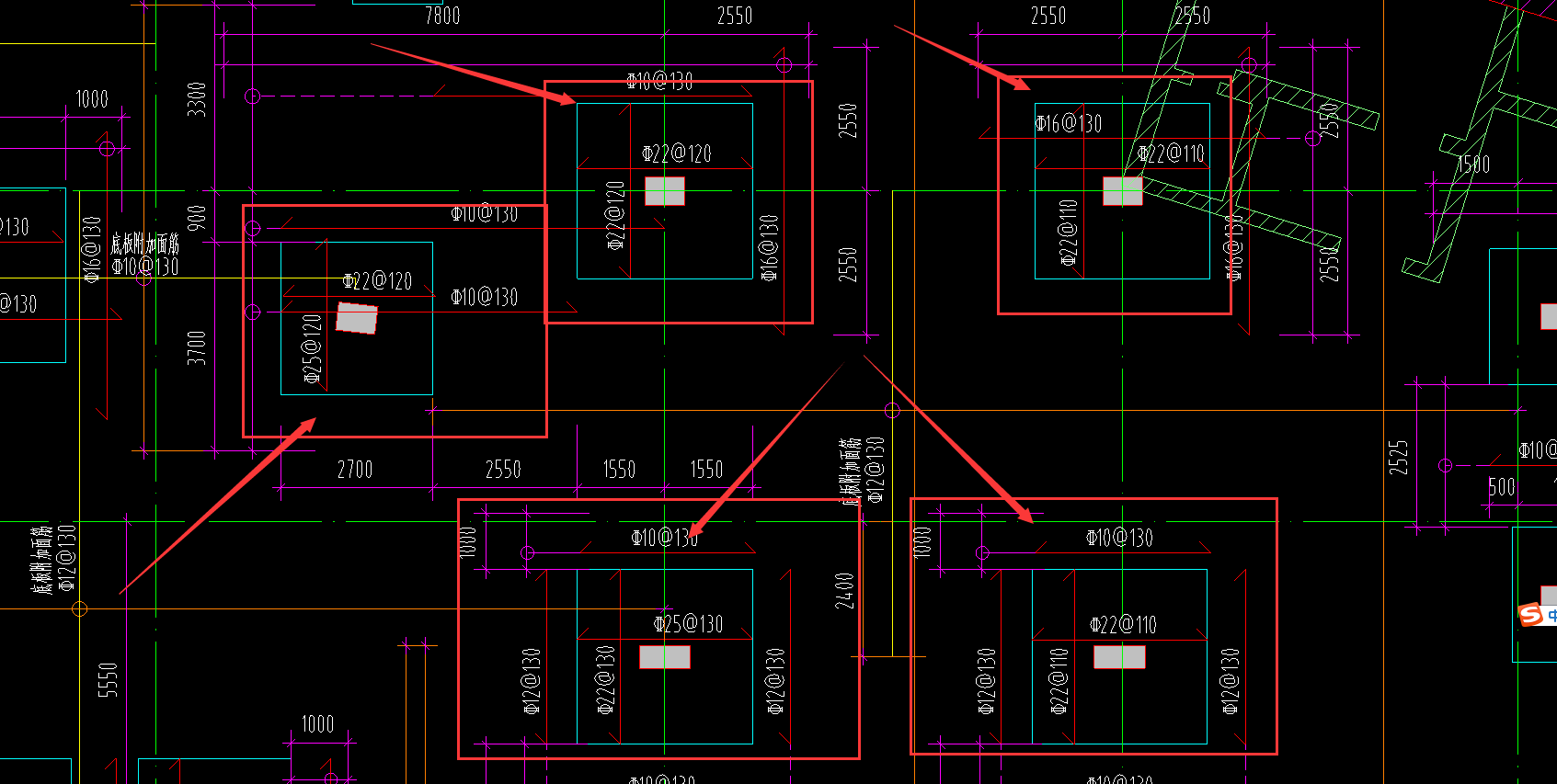Select the 500 dimension text

[1502, 487]
